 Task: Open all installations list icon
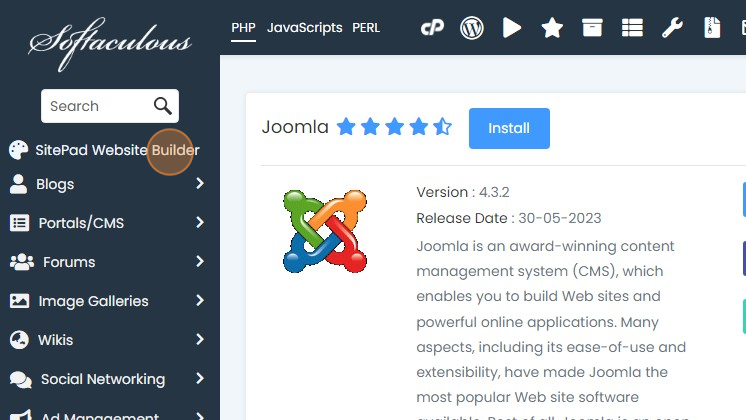632,28
